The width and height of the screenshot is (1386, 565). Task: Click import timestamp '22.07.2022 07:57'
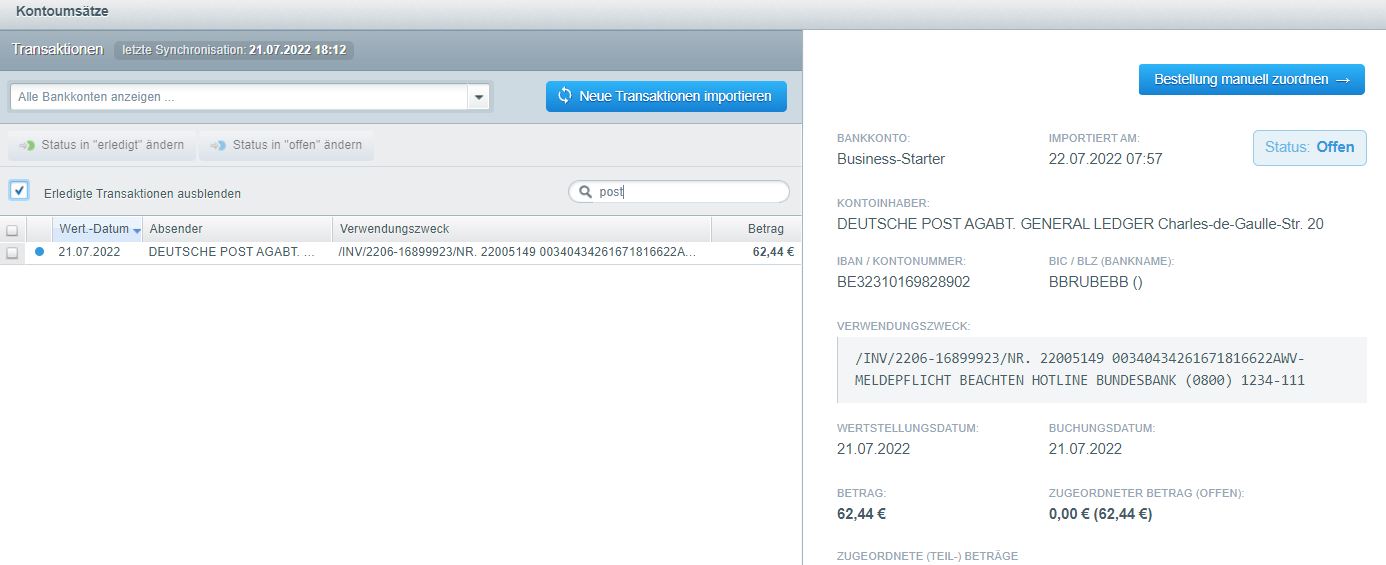point(1106,158)
